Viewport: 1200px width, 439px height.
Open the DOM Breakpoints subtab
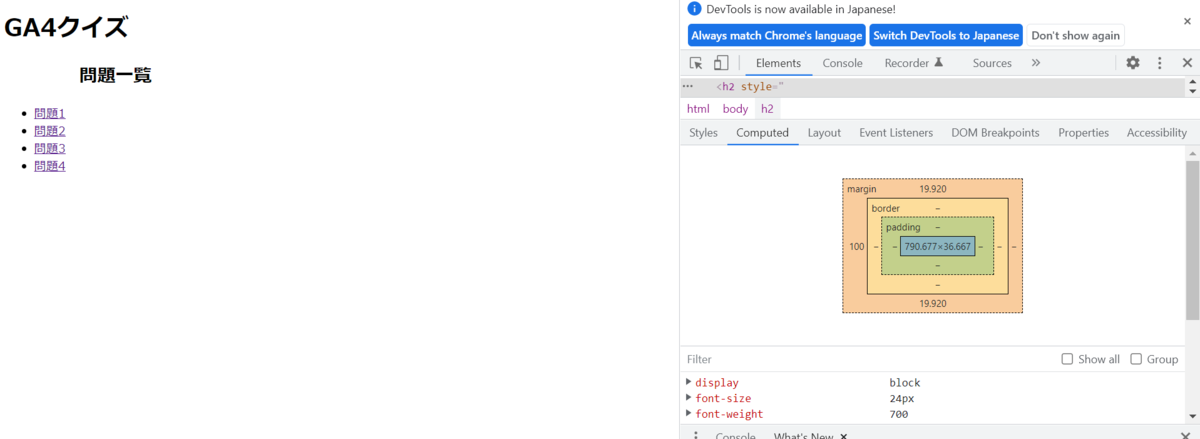point(995,132)
